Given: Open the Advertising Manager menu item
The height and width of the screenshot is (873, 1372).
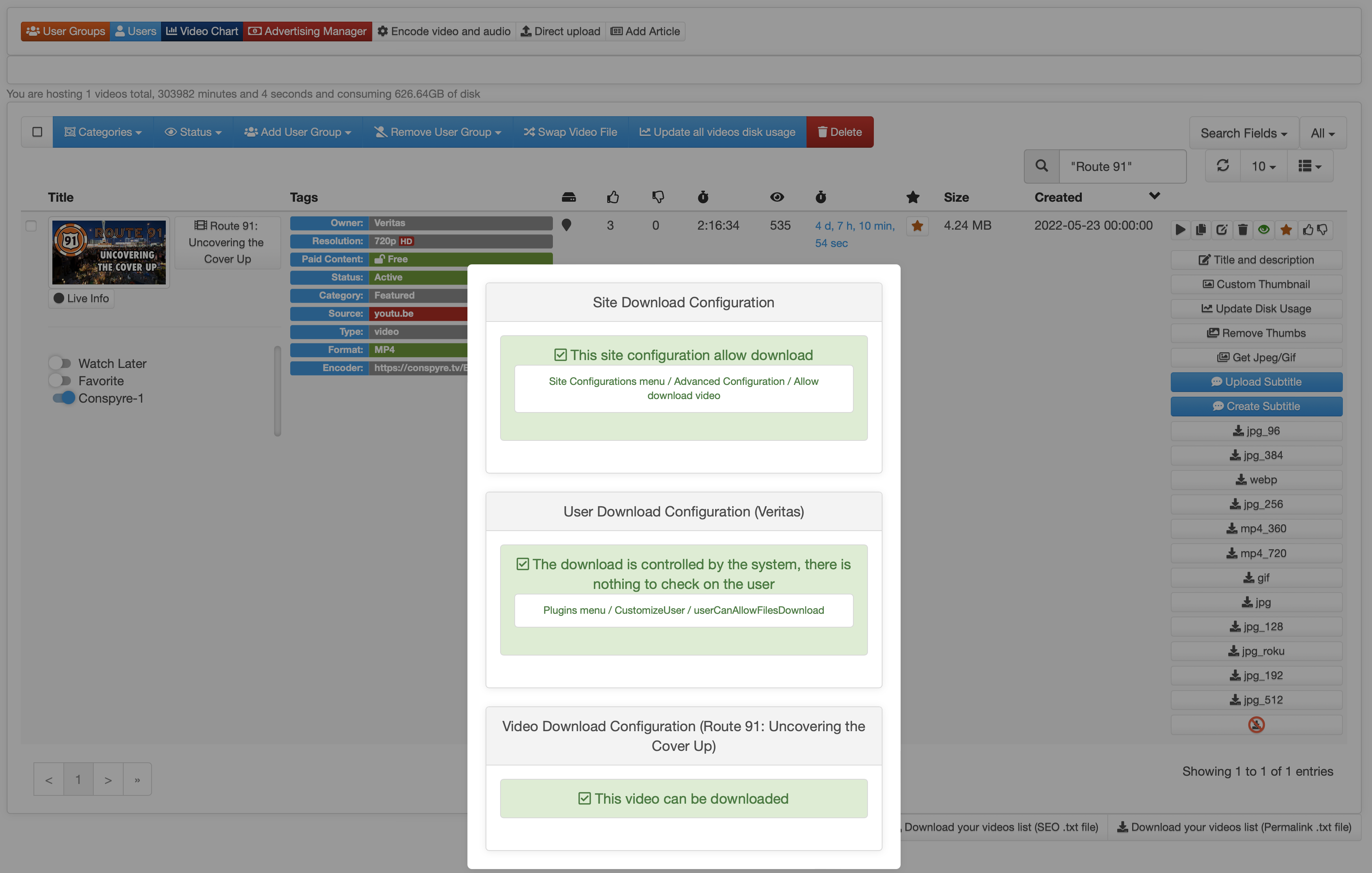Looking at the screenshot, I should 308,32.
